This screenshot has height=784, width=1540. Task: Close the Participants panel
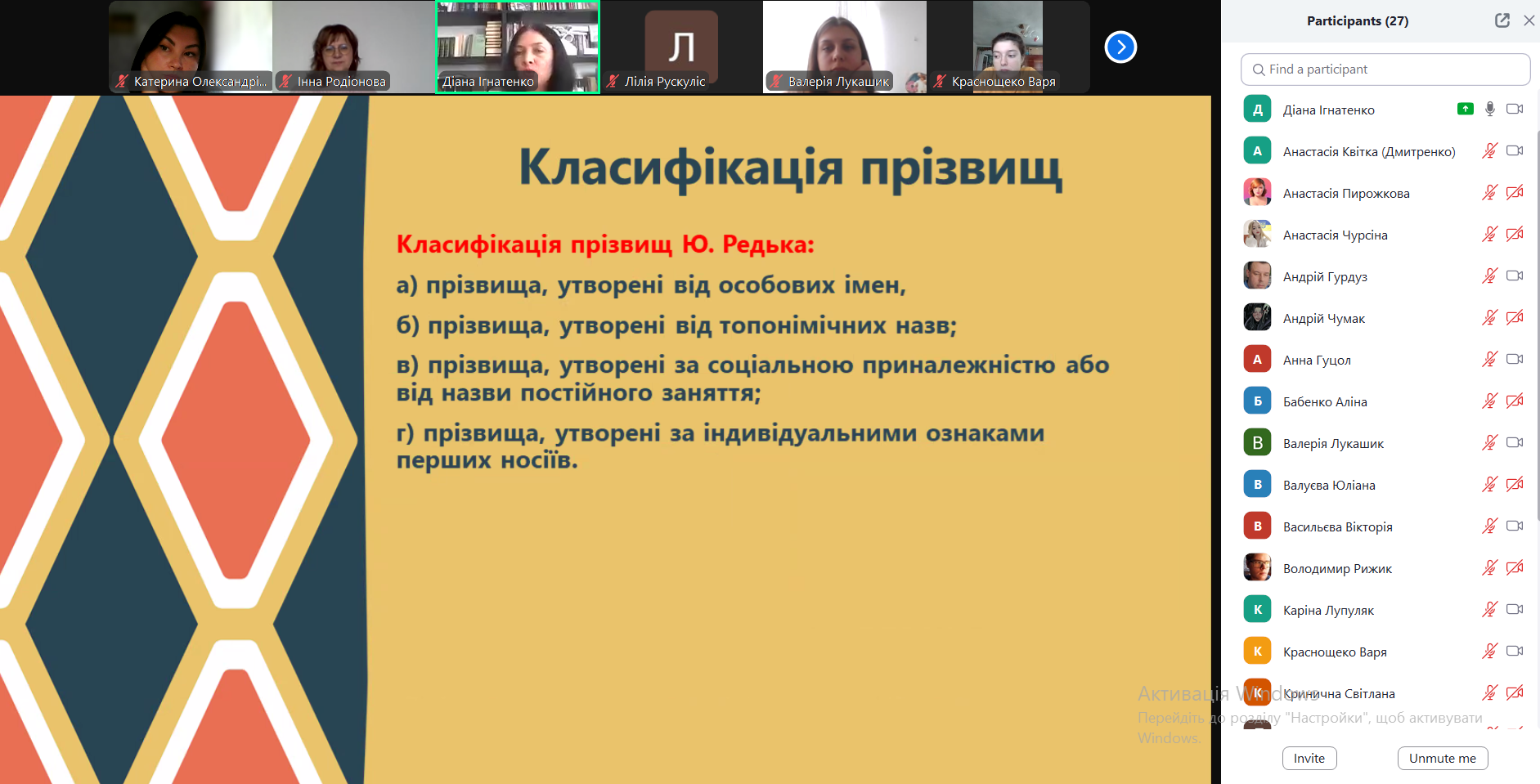click(1529, 20)
